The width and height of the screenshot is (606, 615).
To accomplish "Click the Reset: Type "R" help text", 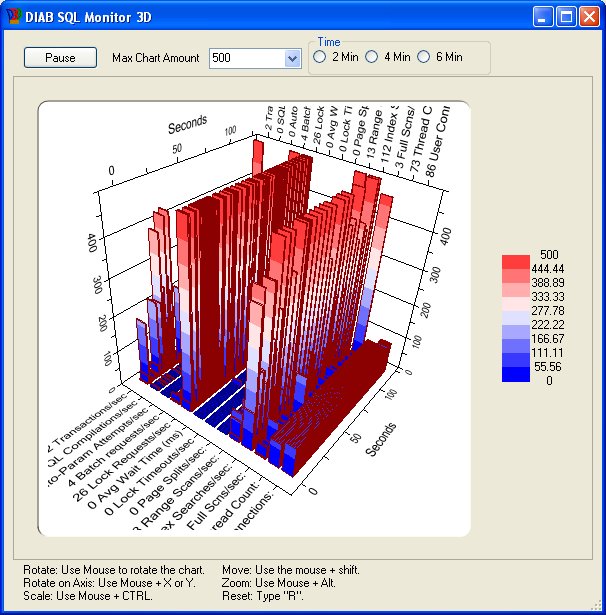I will [263, 596].
